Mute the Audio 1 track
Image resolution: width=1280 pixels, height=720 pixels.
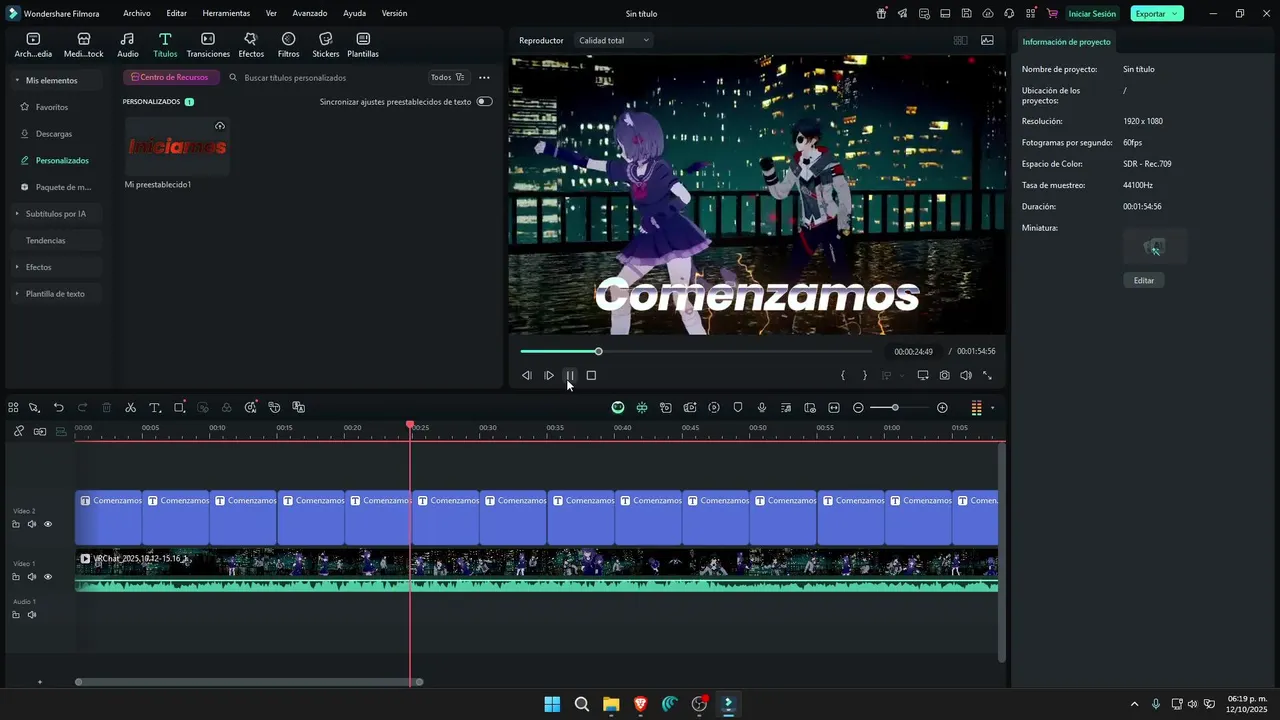pyautogui.click(x=32, y=615)
